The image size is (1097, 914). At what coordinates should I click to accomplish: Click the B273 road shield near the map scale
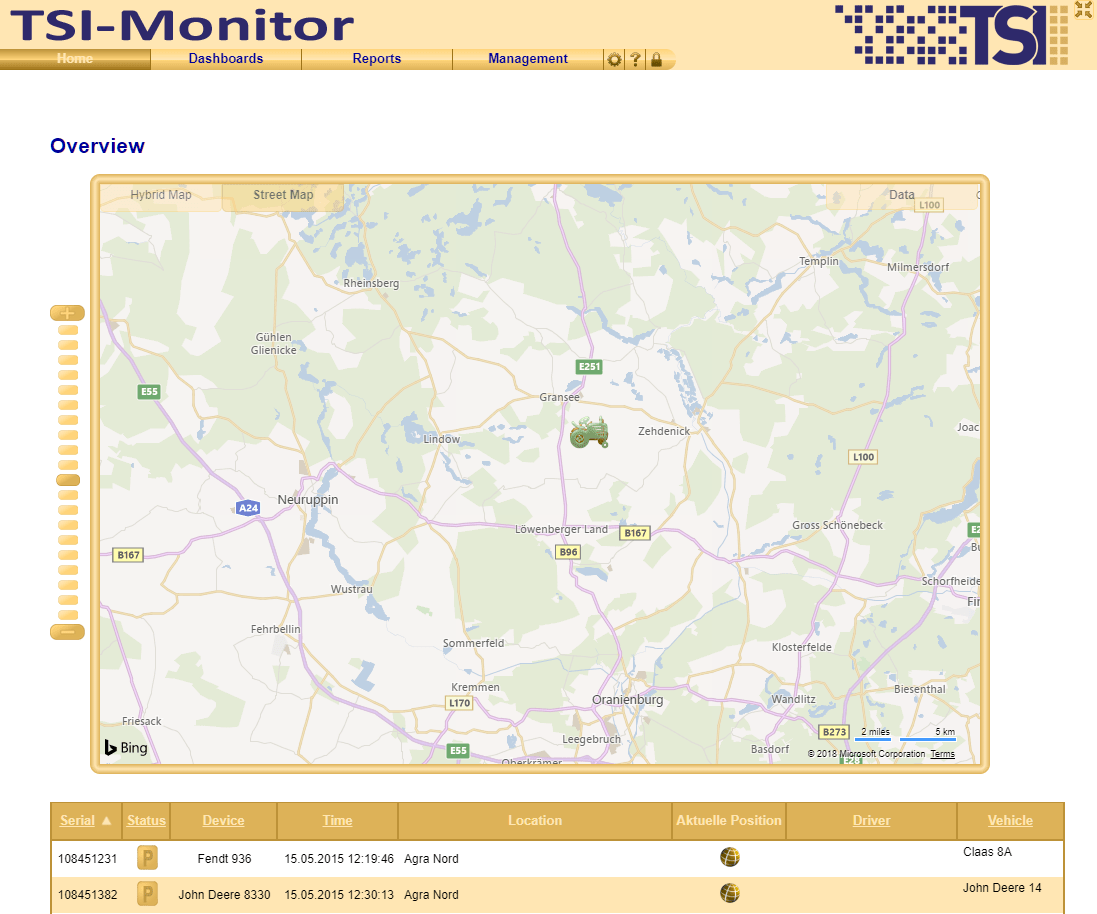(834, 731)
